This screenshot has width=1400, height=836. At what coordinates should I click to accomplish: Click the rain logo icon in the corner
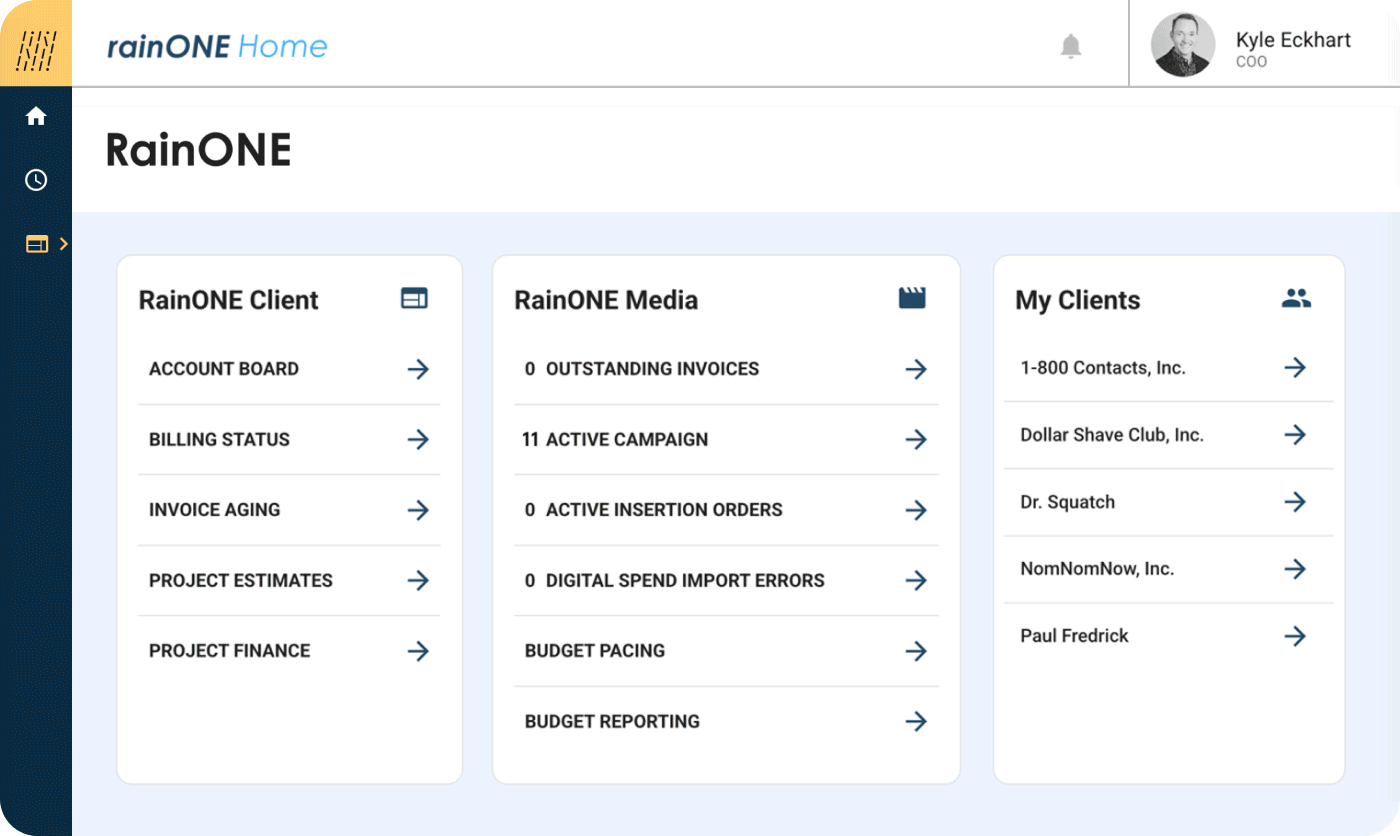[x=36, y=44]
